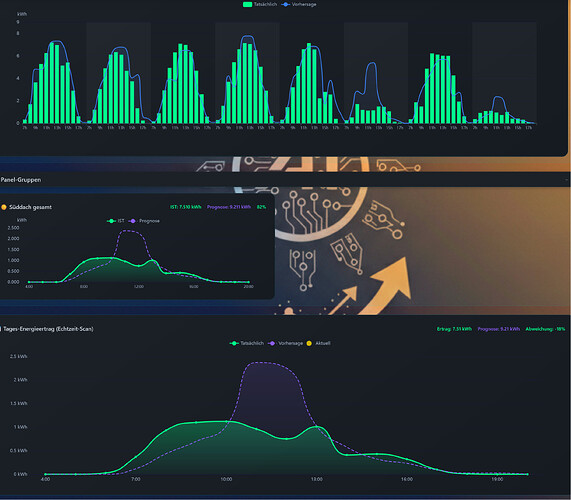Viewport: 571px width, 500px height.
Task: Toggle Tatsächlich series in Tages-Energieertrag legend
Action: [x=247, y=343]
